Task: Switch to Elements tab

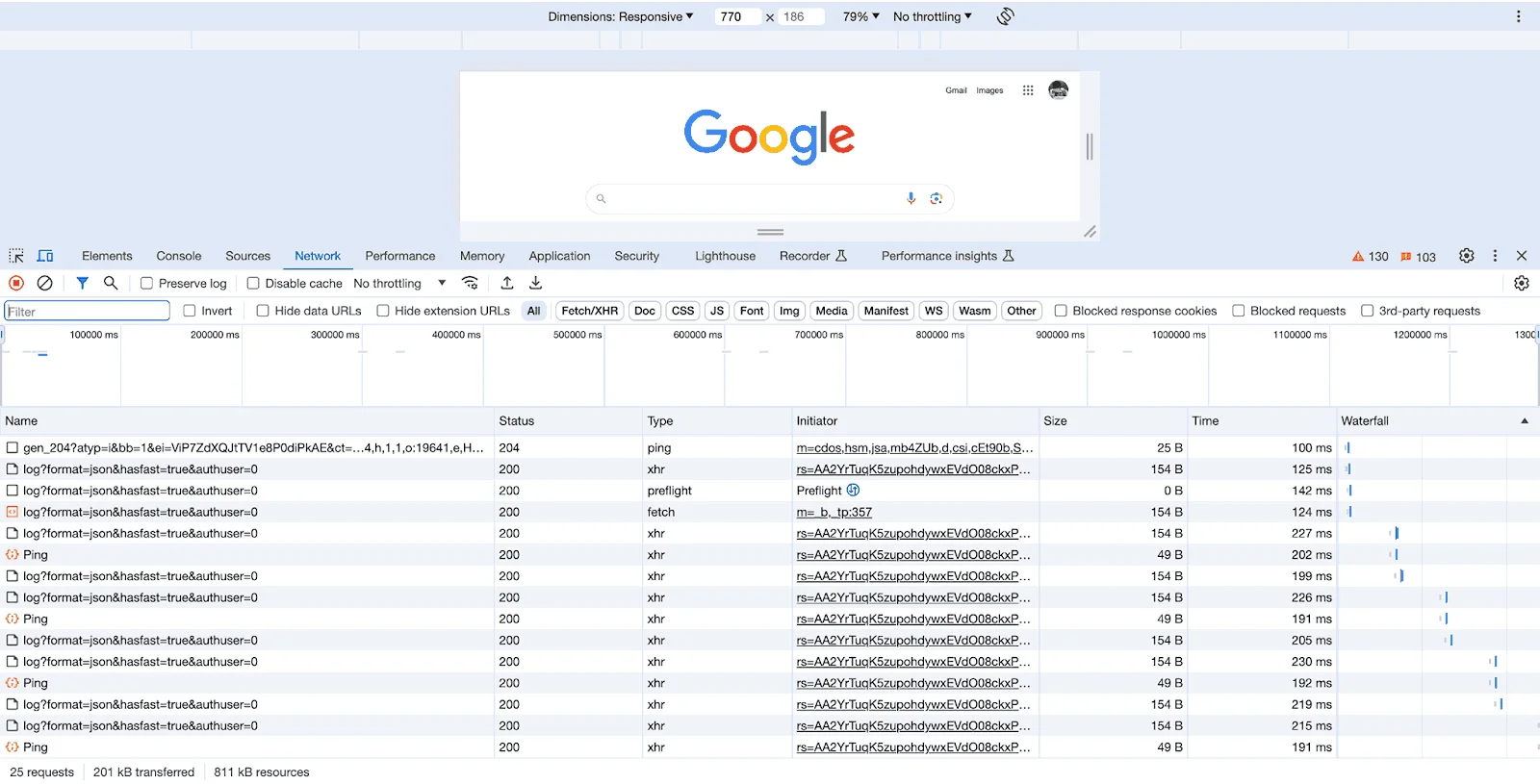Action: point(107,256)
